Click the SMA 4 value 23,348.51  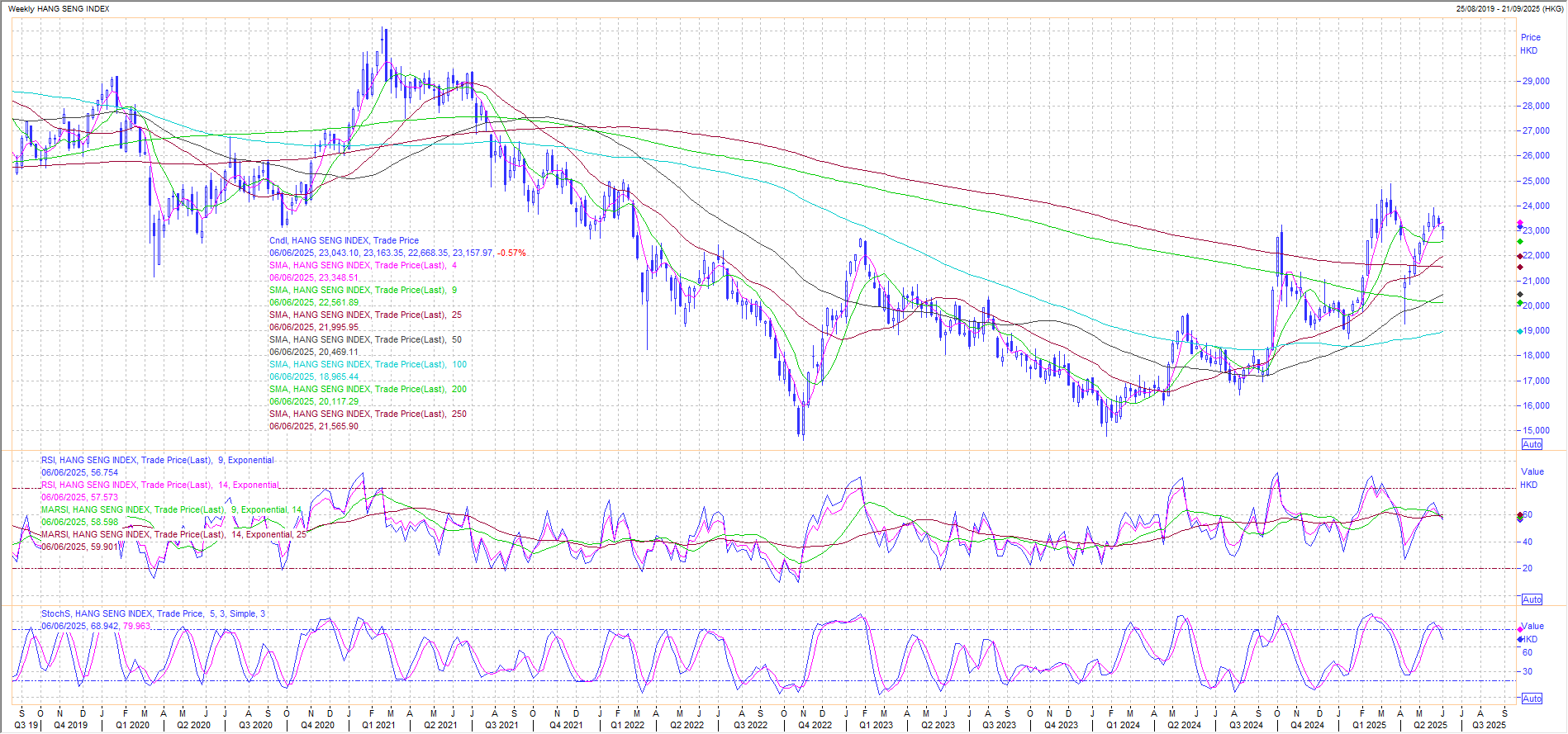314,277
